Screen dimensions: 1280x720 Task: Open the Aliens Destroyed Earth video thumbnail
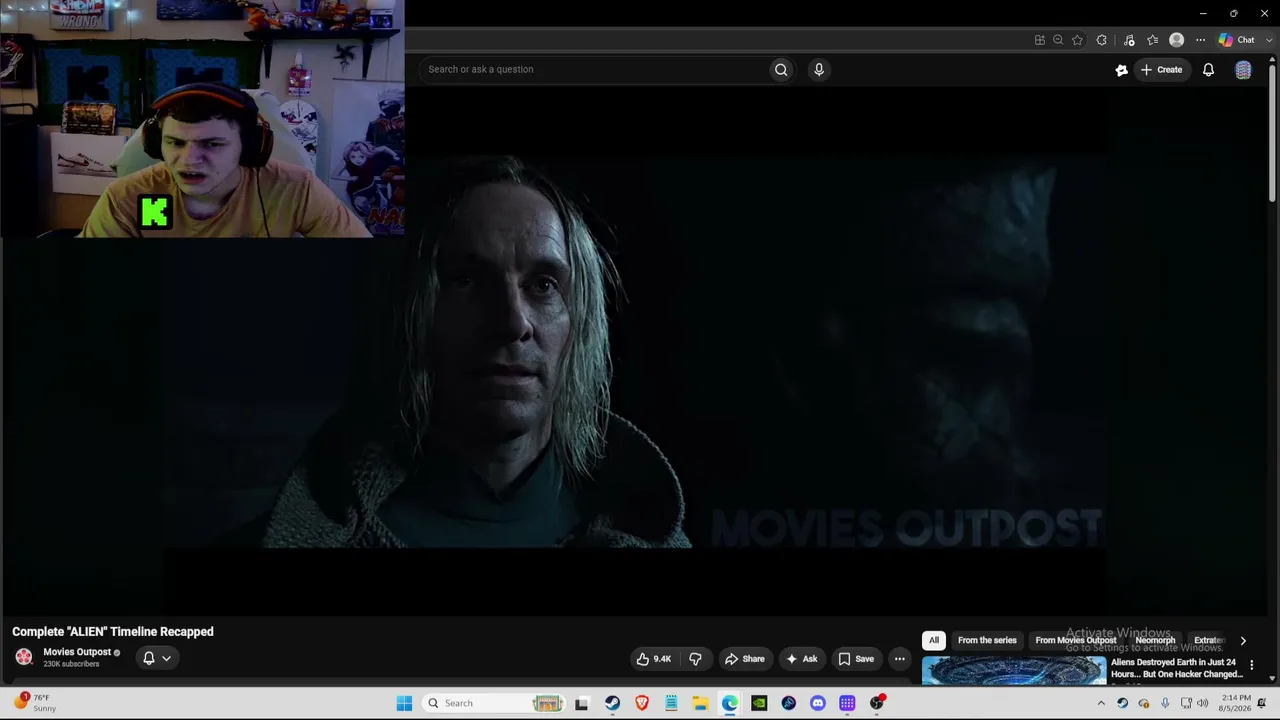pyautogui.click(x=1014, y=670)
